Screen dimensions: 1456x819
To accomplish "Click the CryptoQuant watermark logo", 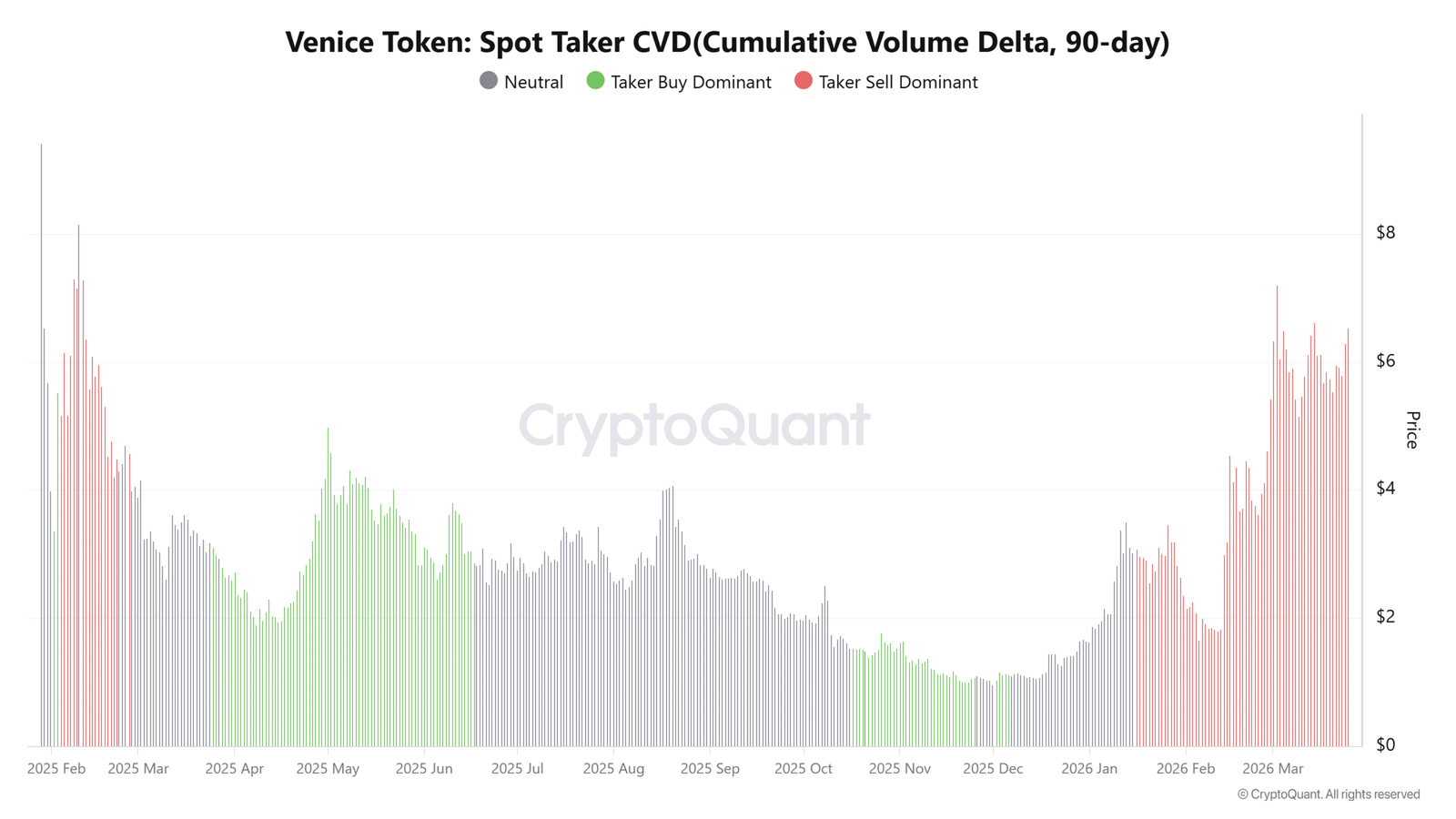I will click(694, 425).
